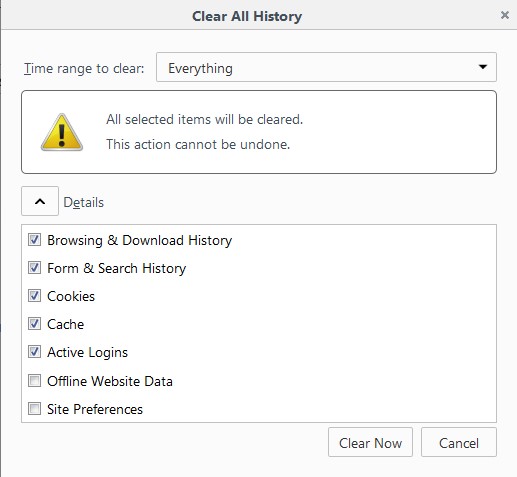Viewport: 517px width, 477px height.
Task: Toggle the Cookies checkbox
Action: (x=34, y=296)
